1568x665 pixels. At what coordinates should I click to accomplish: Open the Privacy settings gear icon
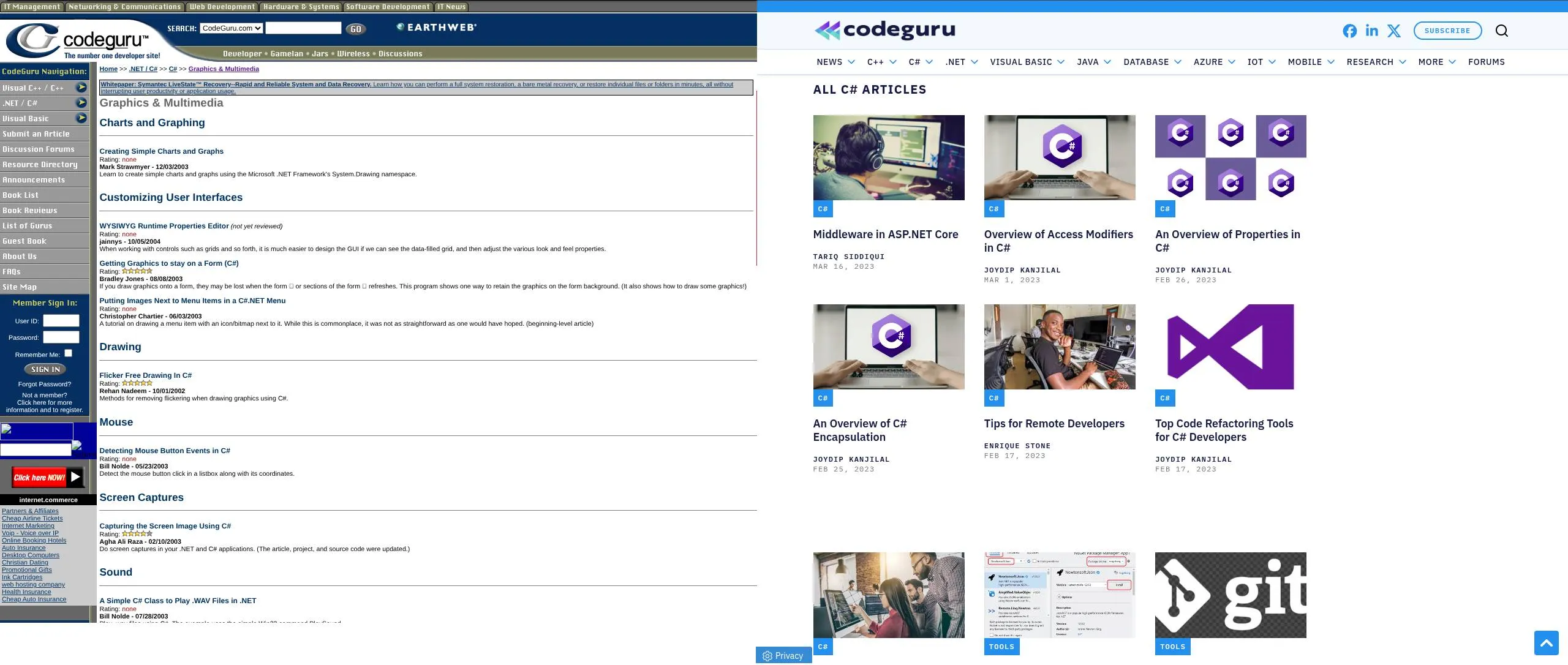pyautogui.click(x=767, y=655)
